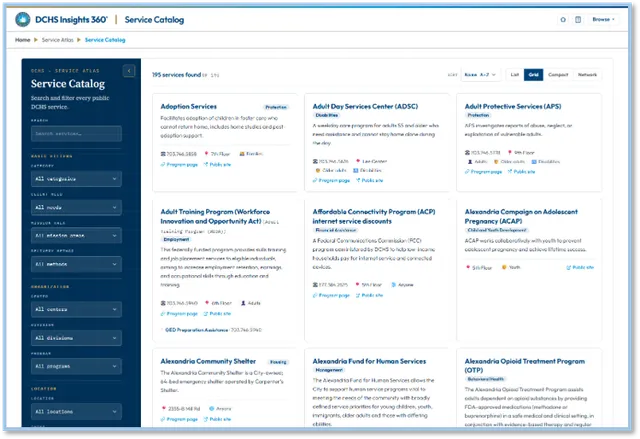Go to Service Atlas in the breadcrumb
The height and width of the screenshot is (439, 640).
(x=58, y=40)
